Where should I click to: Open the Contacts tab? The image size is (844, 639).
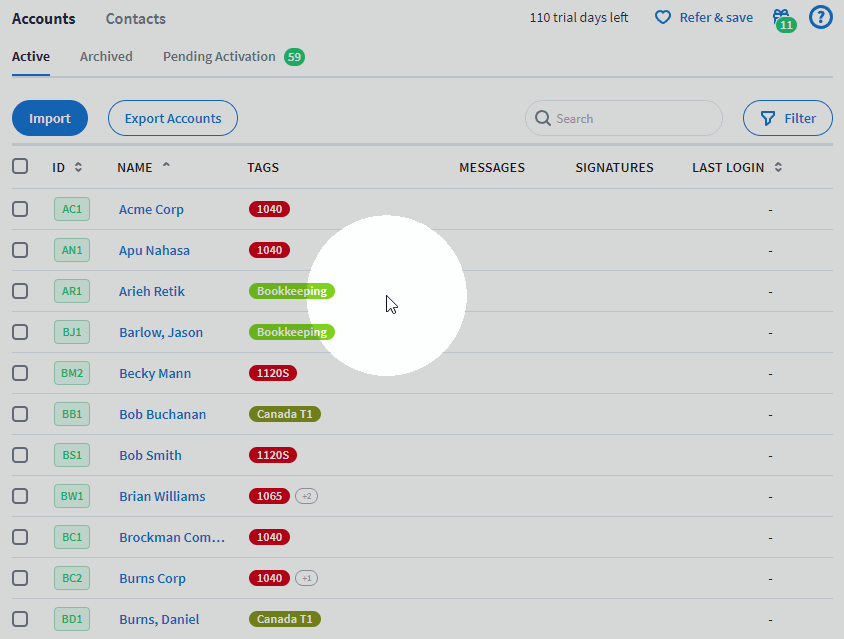click(x=136, y=19)
